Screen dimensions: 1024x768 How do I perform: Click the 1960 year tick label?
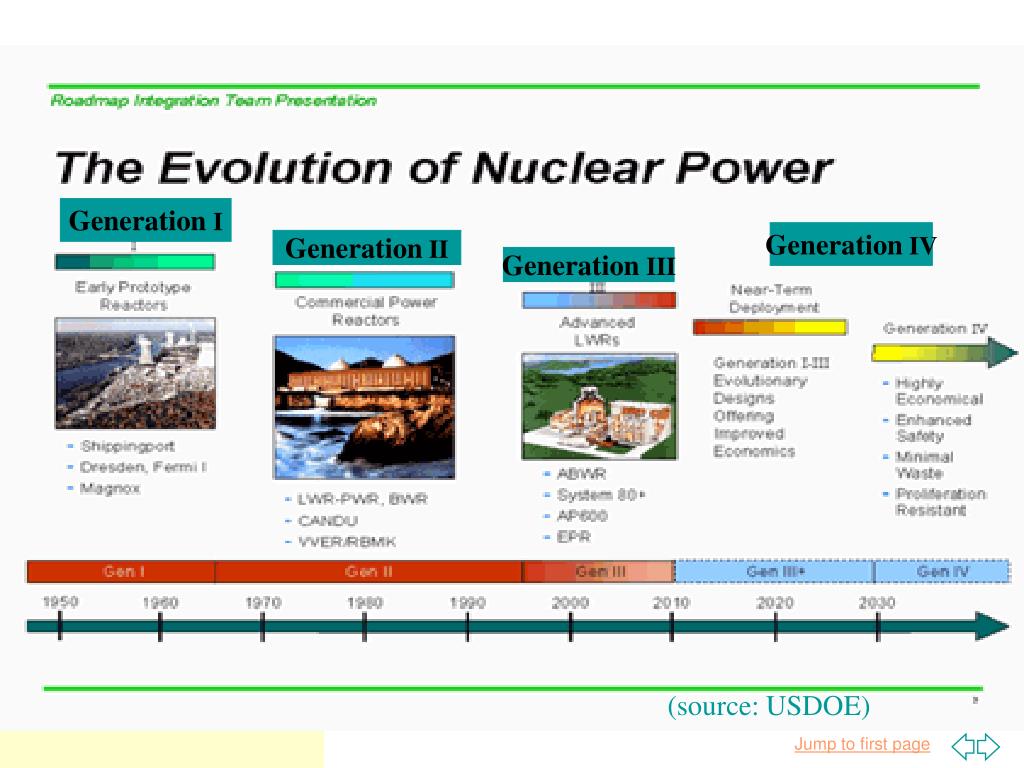coord(160,602)
